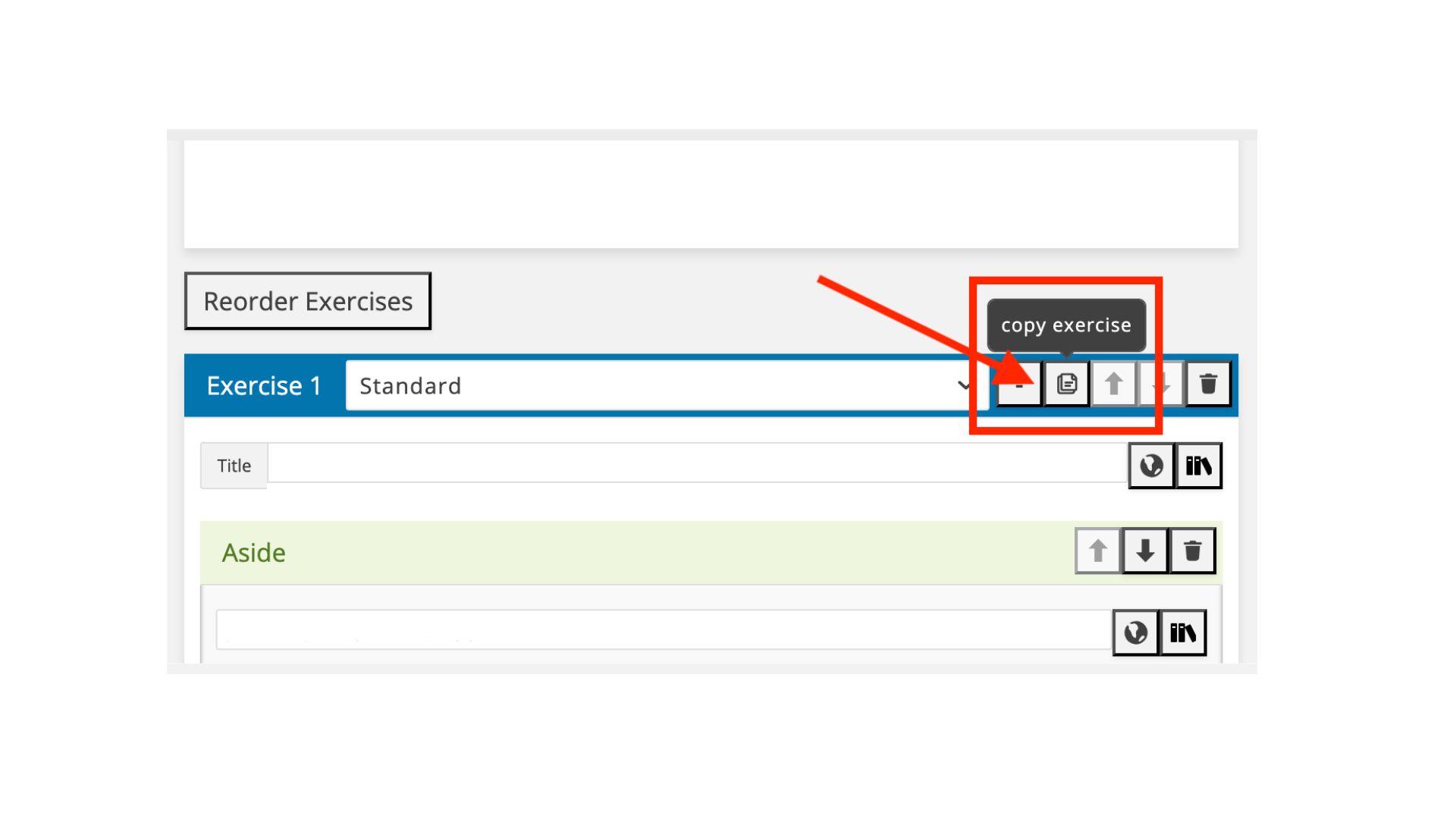The width and height of the screenshot is (1456, 819).
Task: Click the Reorder Exercises button
Action: click(x=307, y=300)
